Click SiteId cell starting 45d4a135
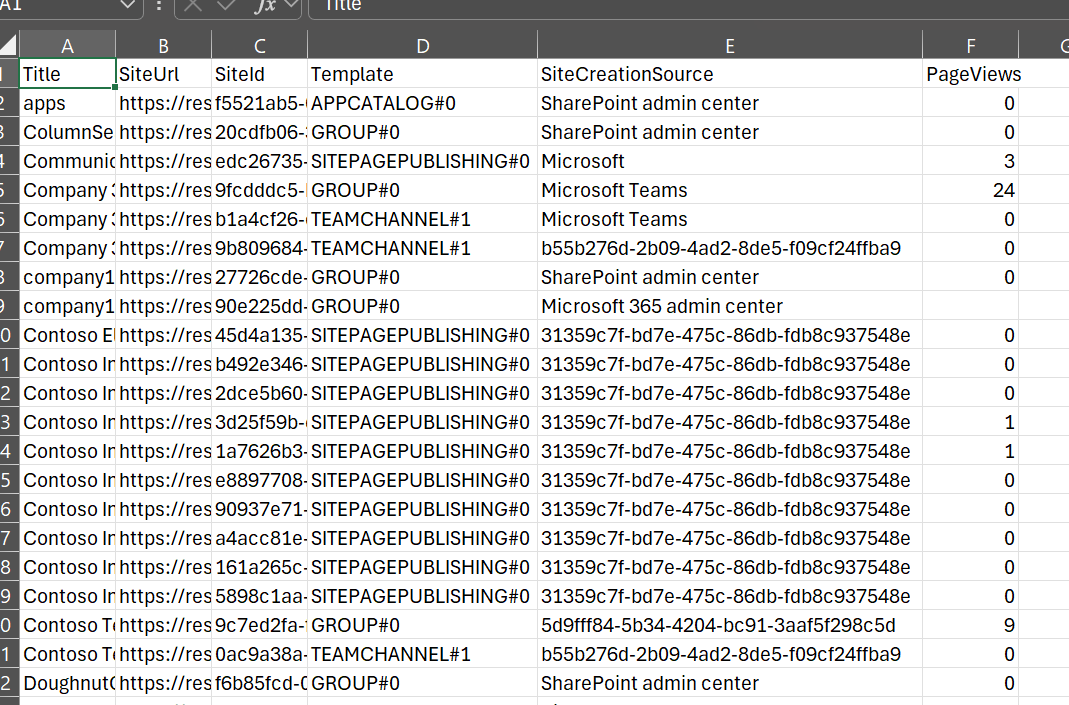This screenshot has height=705, width=1069. (260, 335)
